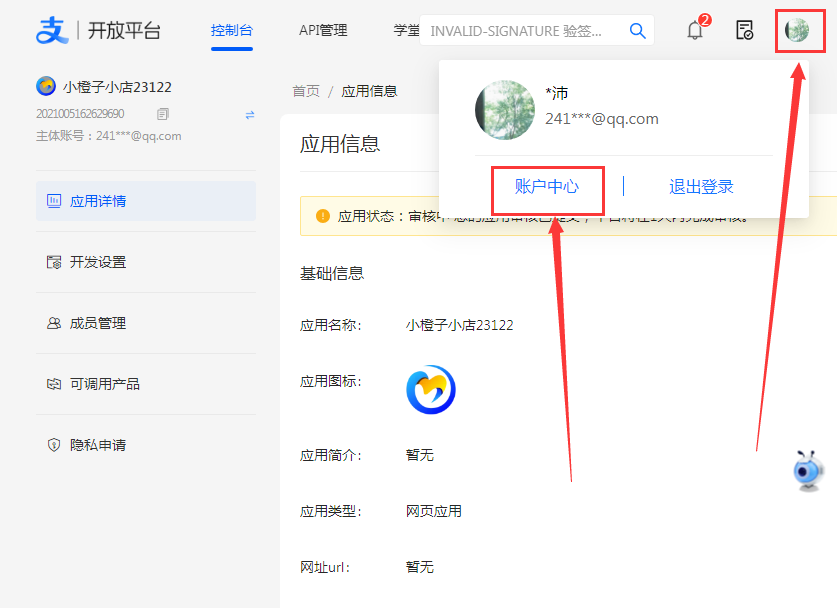Viewport: 837px width, 608px height.
Task: Switch to the 控制台 tab
Action: click(x=232, y=31)
